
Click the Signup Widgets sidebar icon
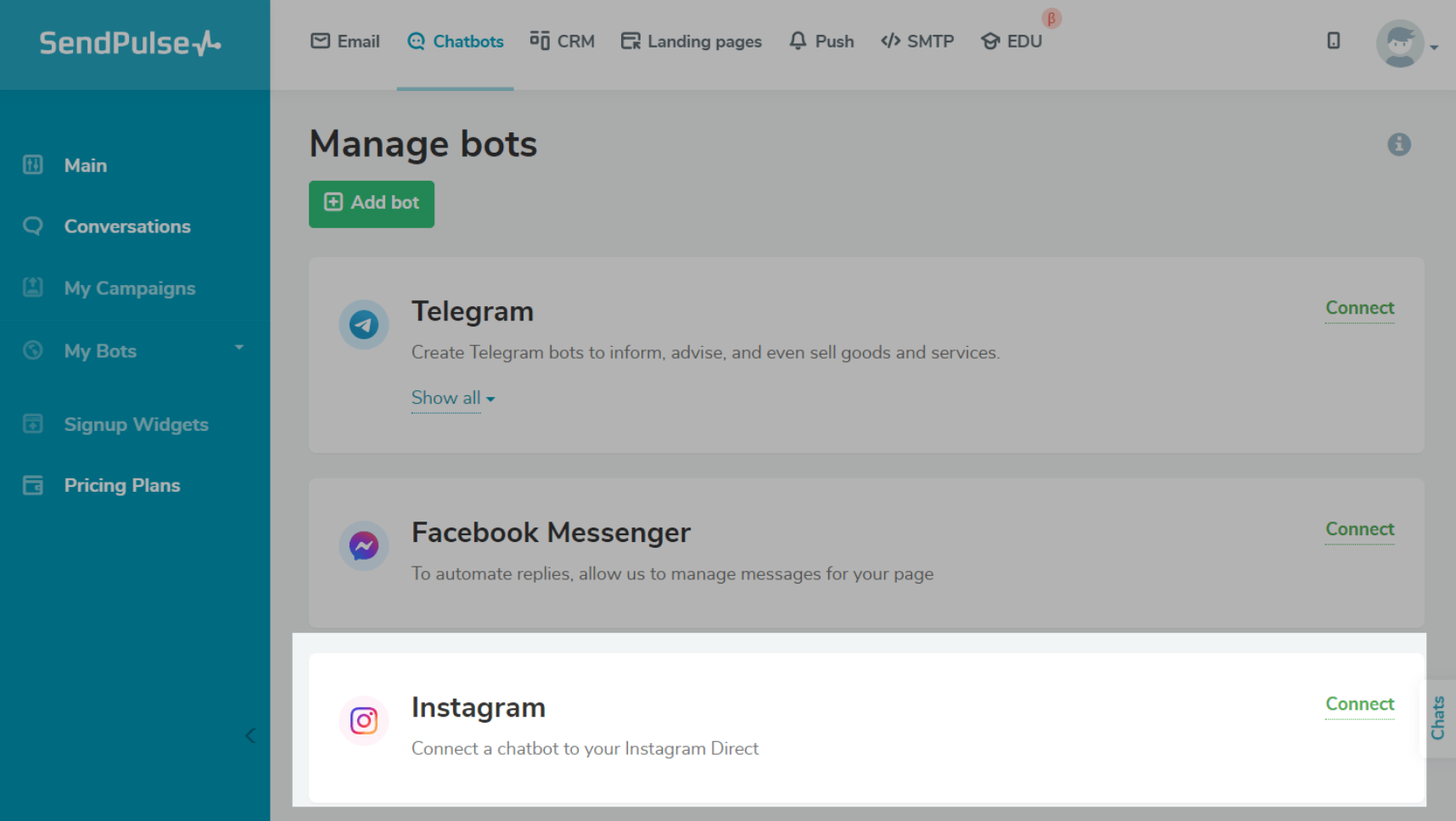(x=33, y=423)
